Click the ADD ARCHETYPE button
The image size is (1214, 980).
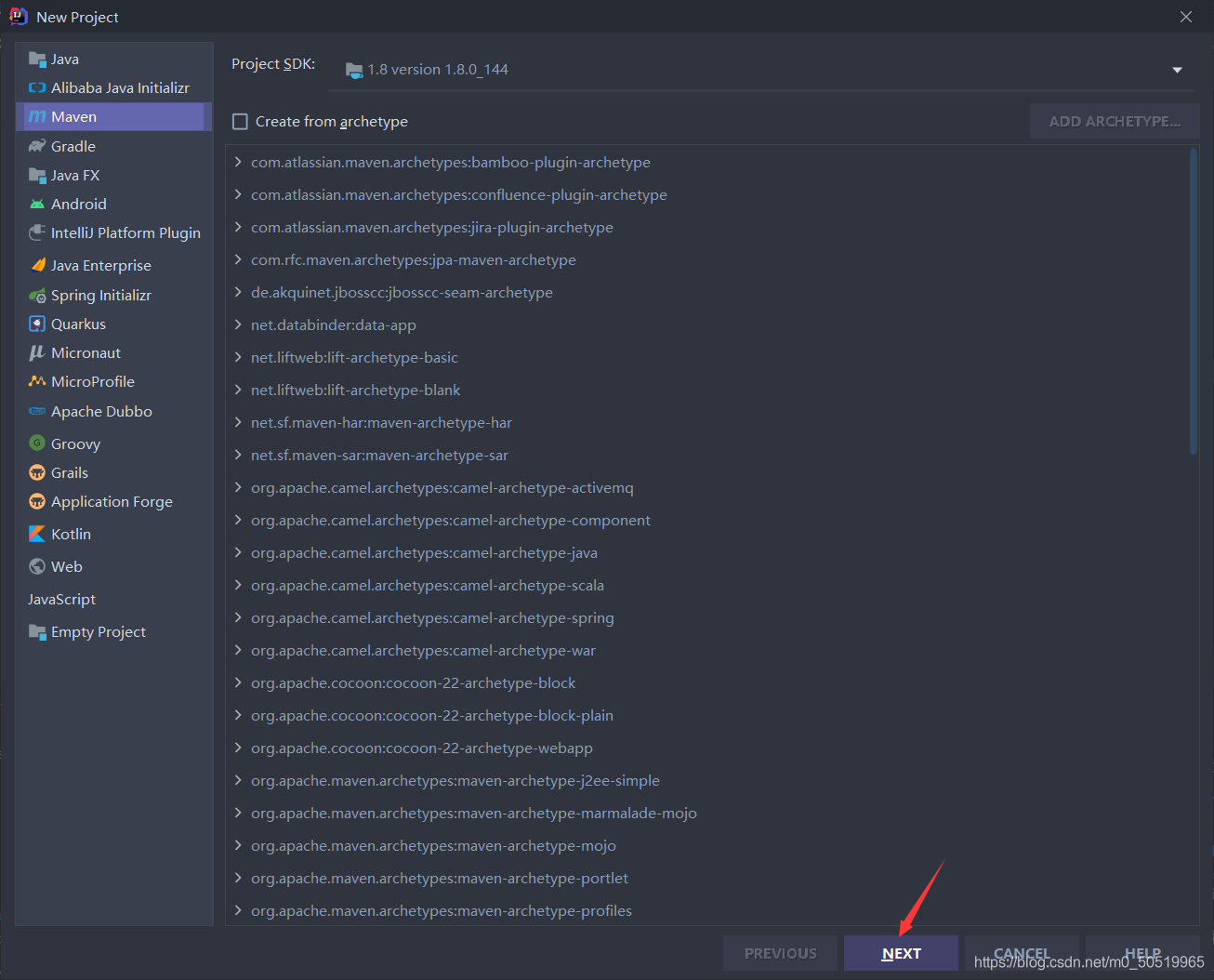tap(1115, 122)
